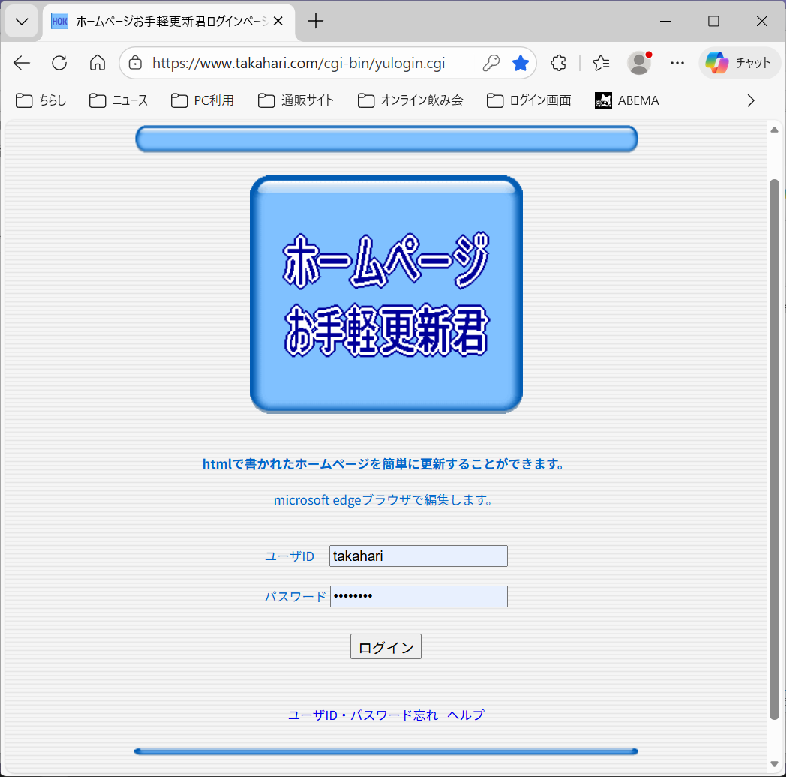Image resolution: width=786 pixels, height=778 pixels.
Task: Open the Copilot チャット button
Action: coord(740,63)
